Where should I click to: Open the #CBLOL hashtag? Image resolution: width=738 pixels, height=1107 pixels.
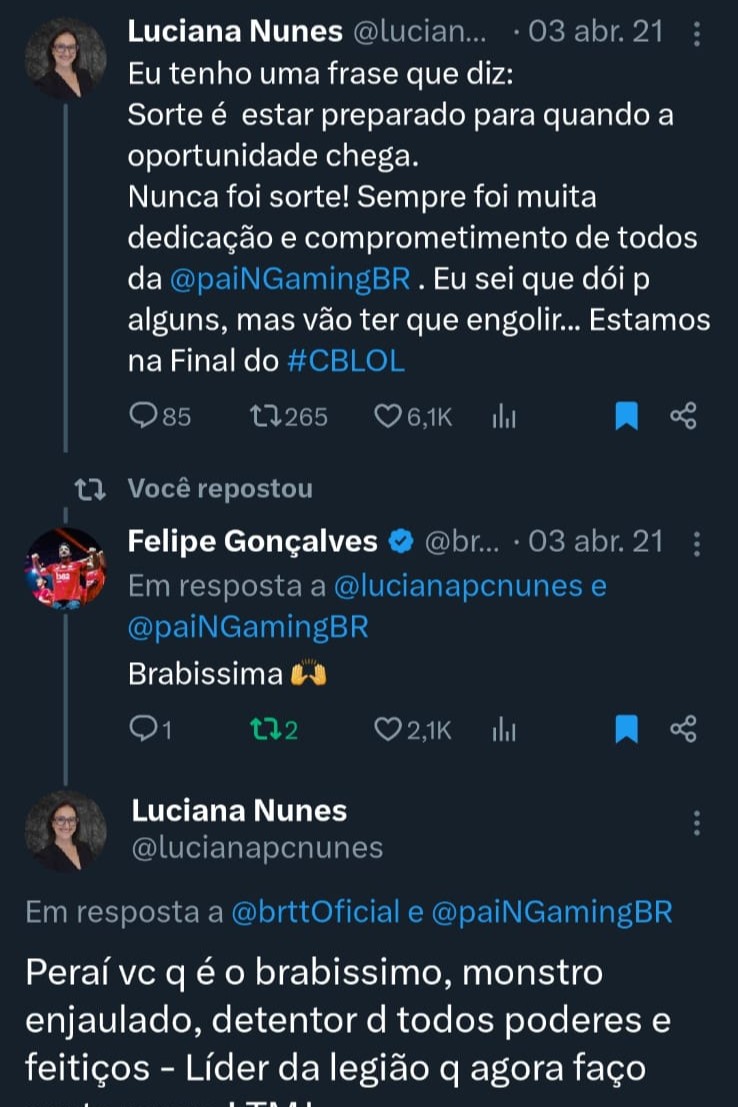345,362
